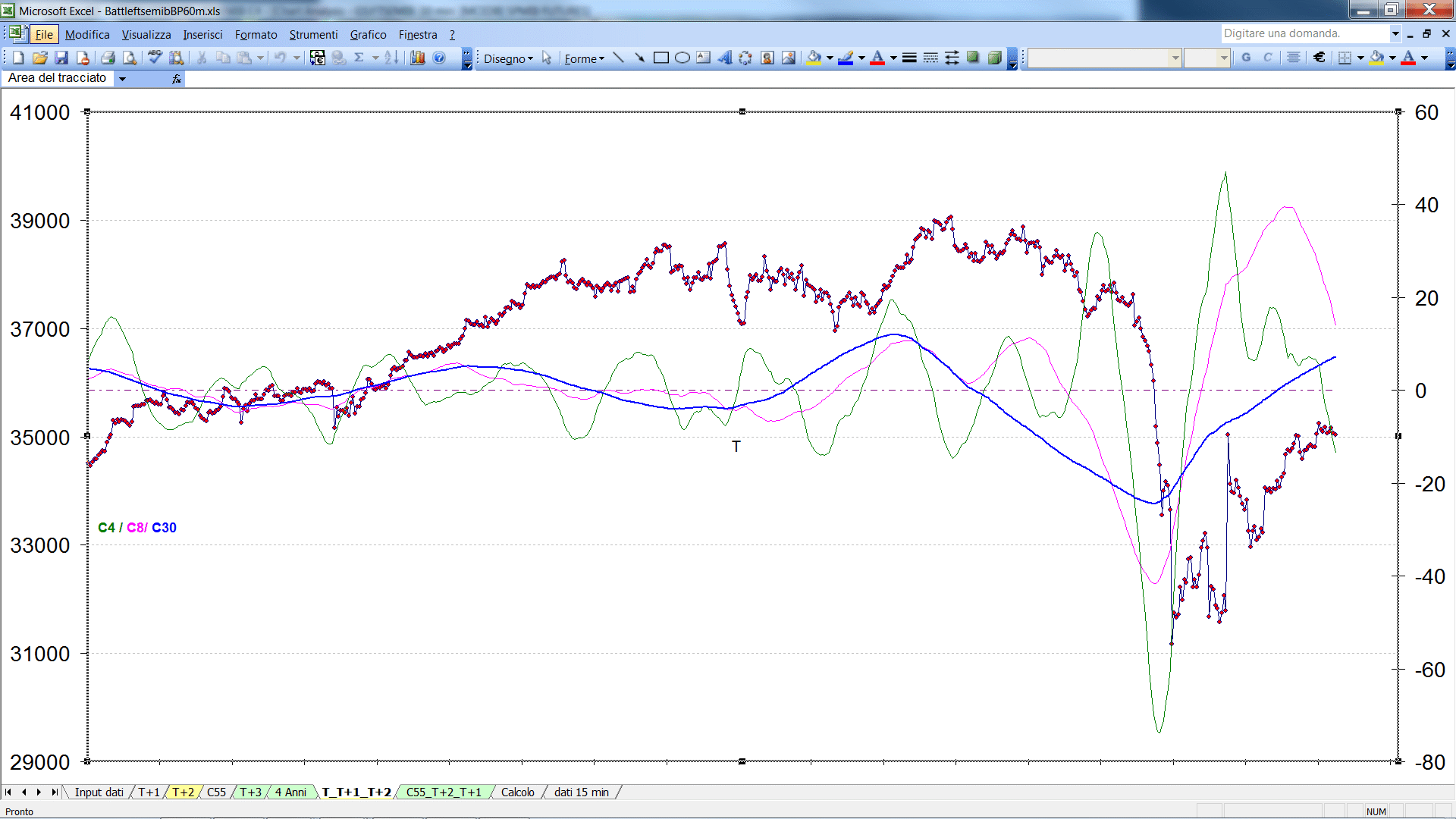Expand the AutoSum functions arrow
Screen dimensions: 1456x819
click(x=375, y=58)
